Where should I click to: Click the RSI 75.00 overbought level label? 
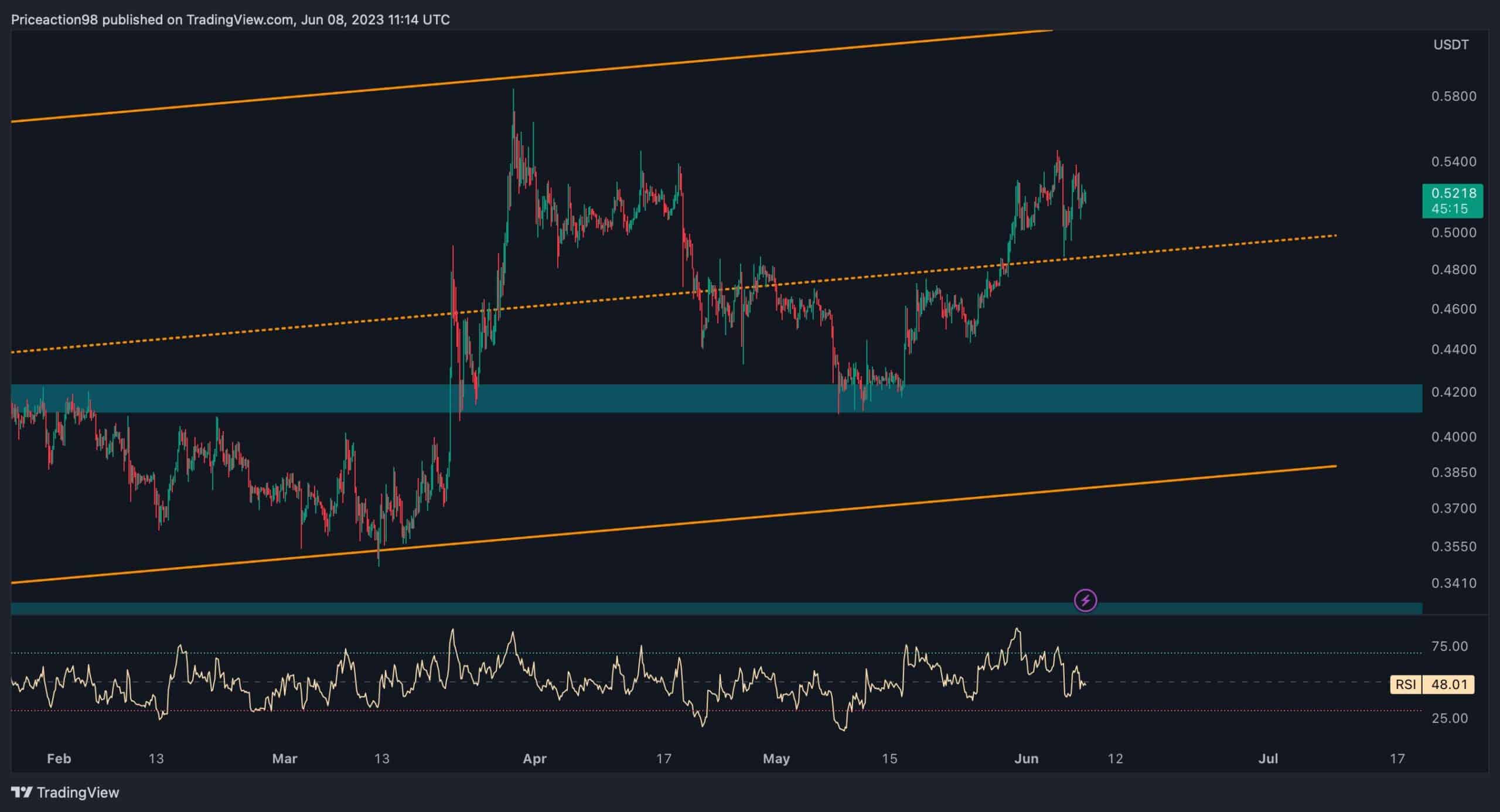point(1450,646)
